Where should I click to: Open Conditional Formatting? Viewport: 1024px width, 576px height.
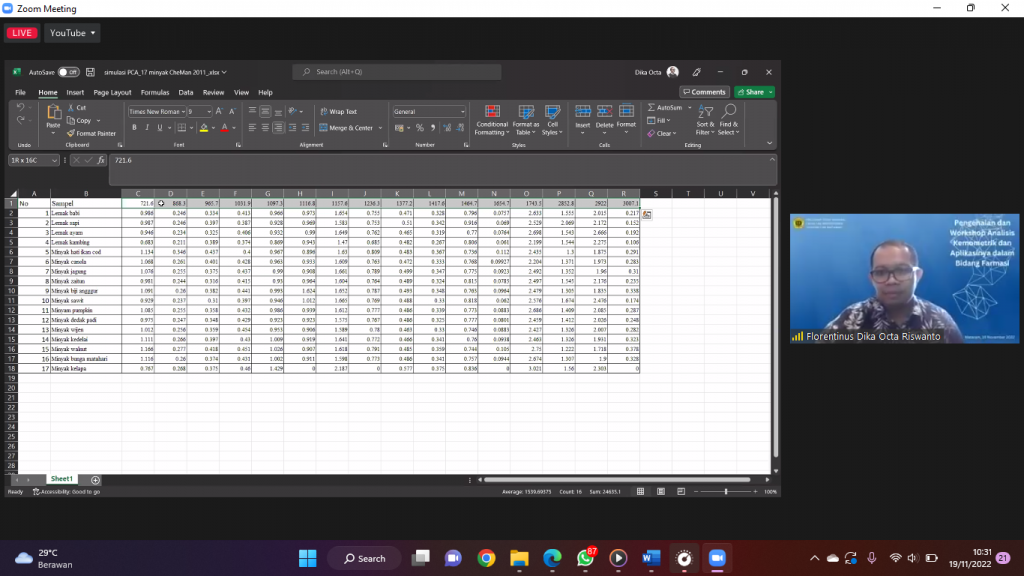(492, 120)
